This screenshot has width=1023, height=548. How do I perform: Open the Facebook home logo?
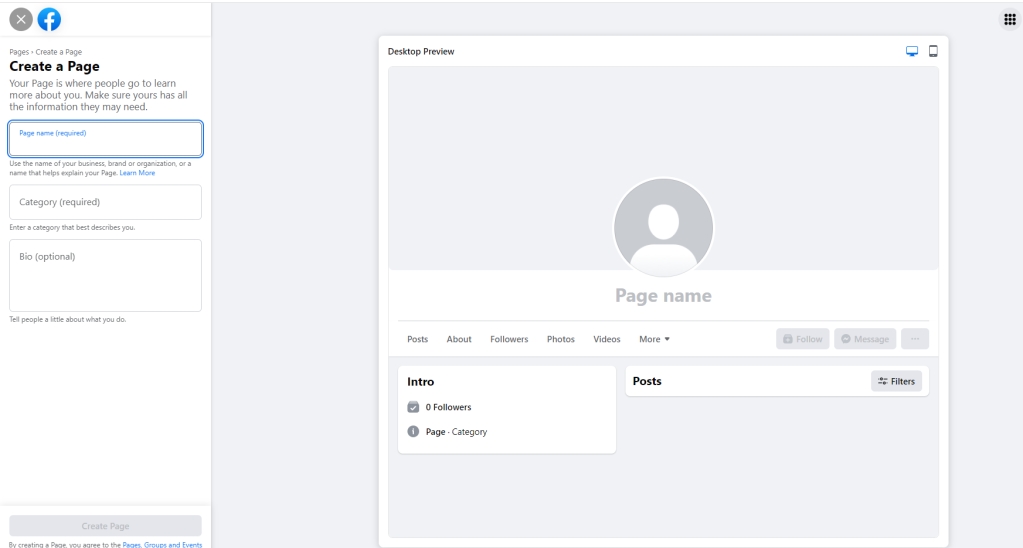(x=49, y=20)
